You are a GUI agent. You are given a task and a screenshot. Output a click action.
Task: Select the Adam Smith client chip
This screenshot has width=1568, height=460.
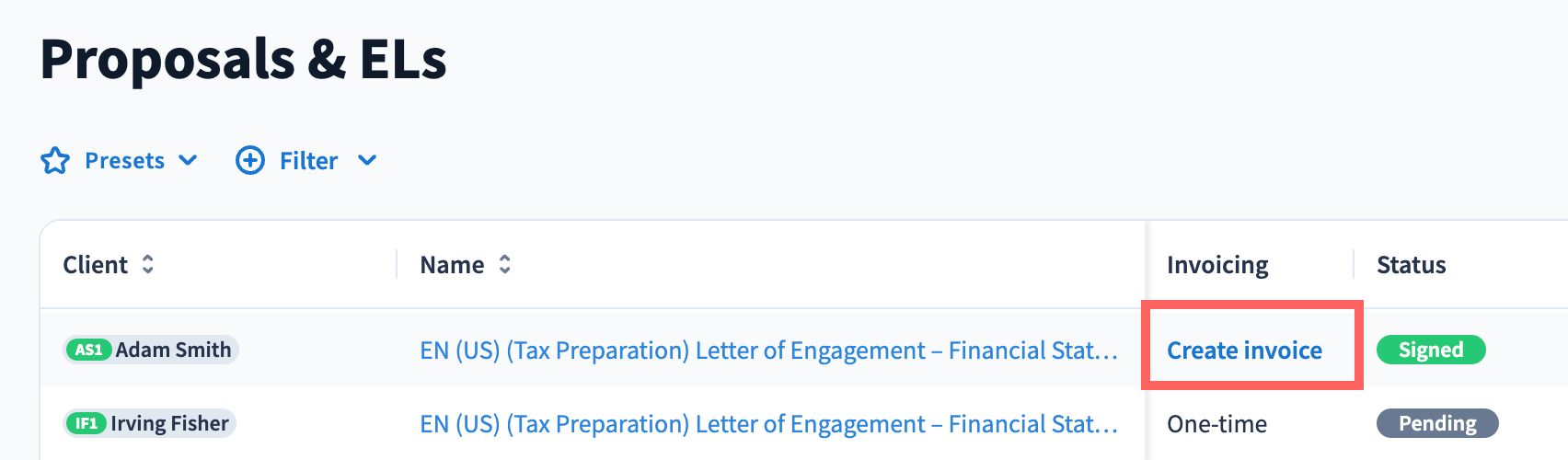click(173, 351)
